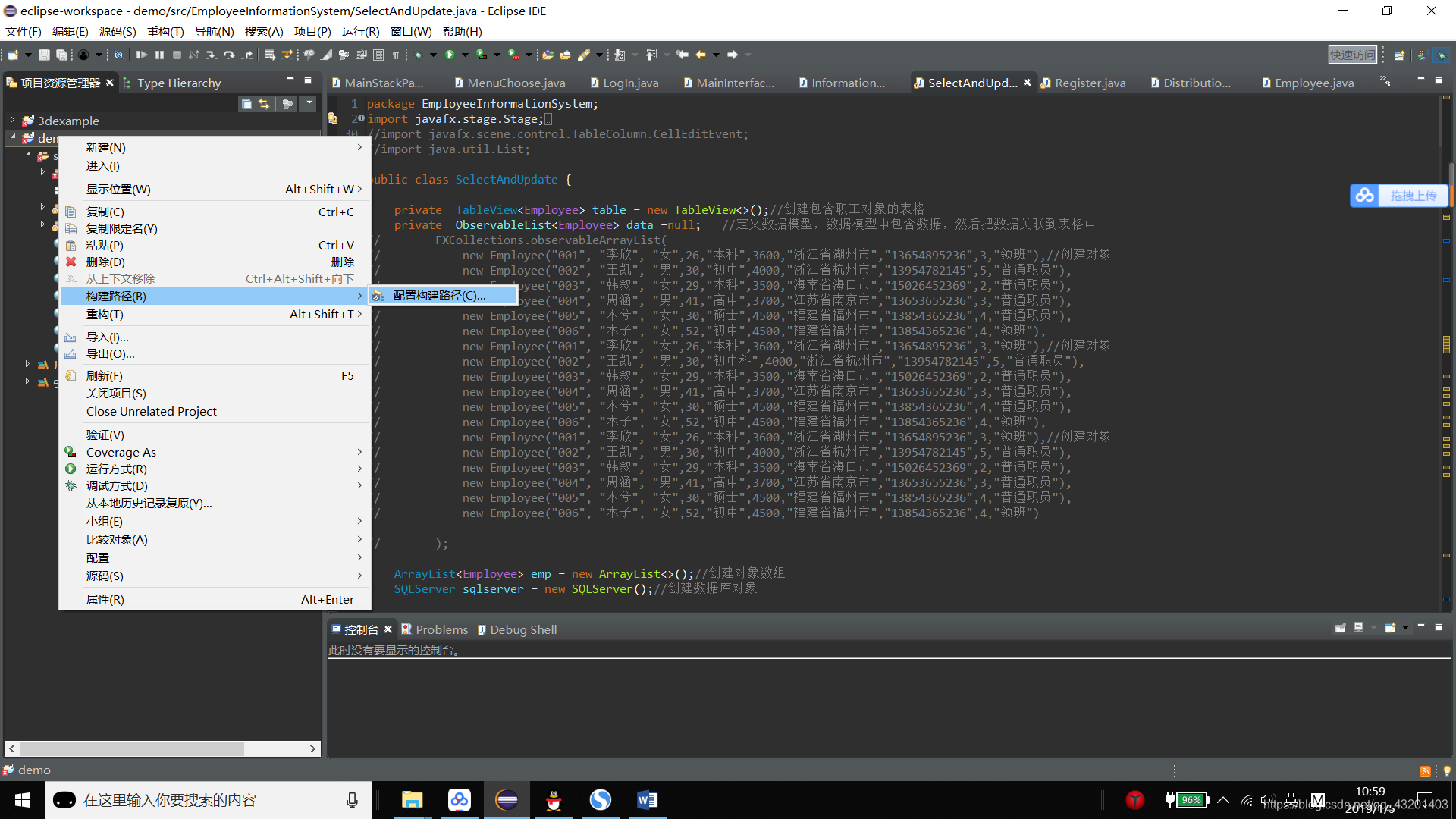Viewport: 1456px width, 819px height.
Task: Switch to the Java EE perspective icon
Action: 1421,55
